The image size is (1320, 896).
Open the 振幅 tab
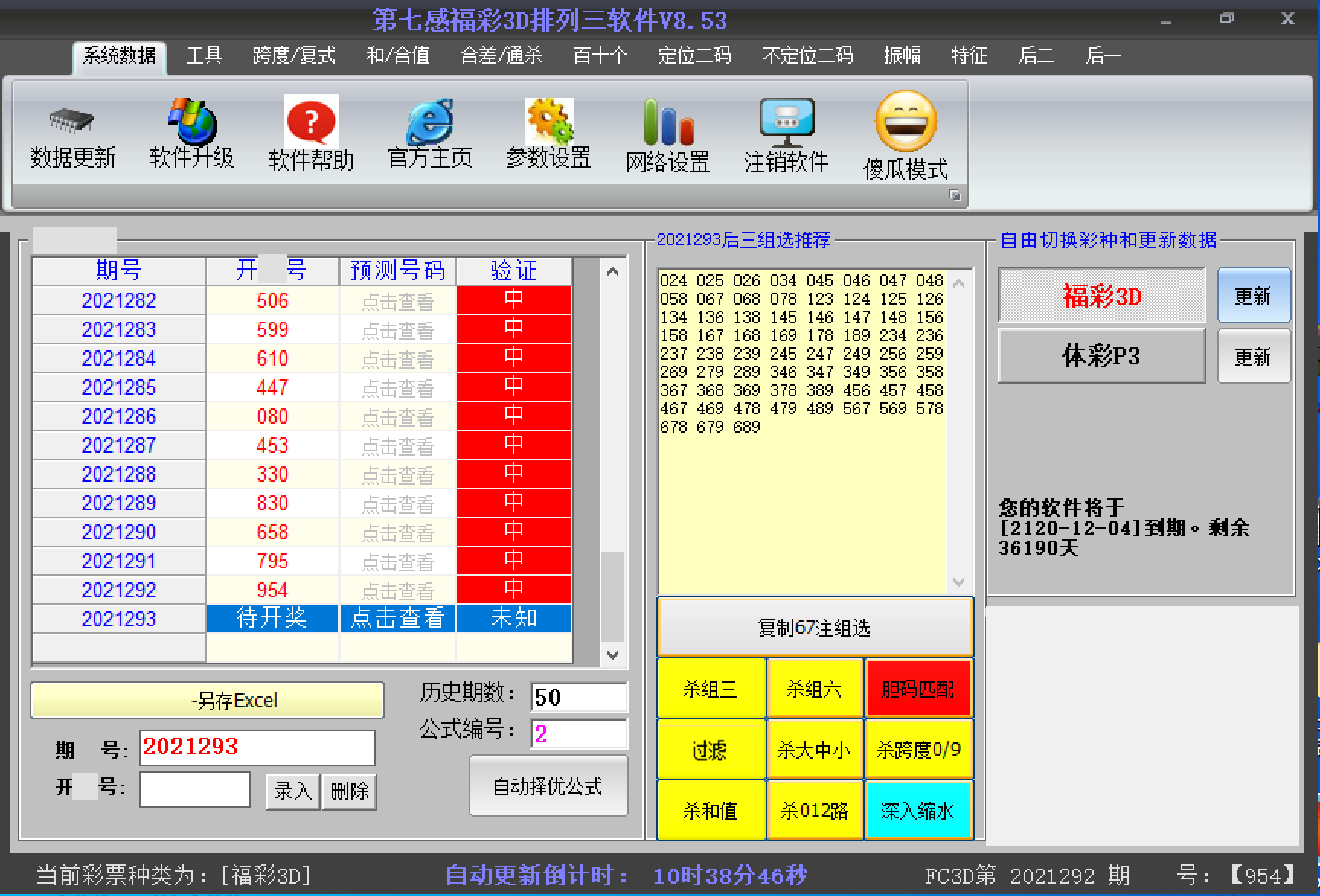[x=902, y=56]
